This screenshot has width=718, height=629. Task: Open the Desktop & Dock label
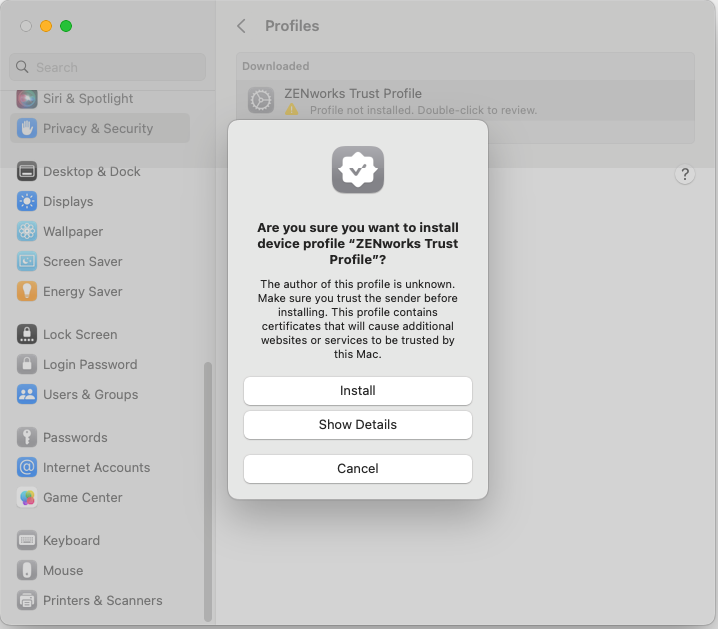92,172
